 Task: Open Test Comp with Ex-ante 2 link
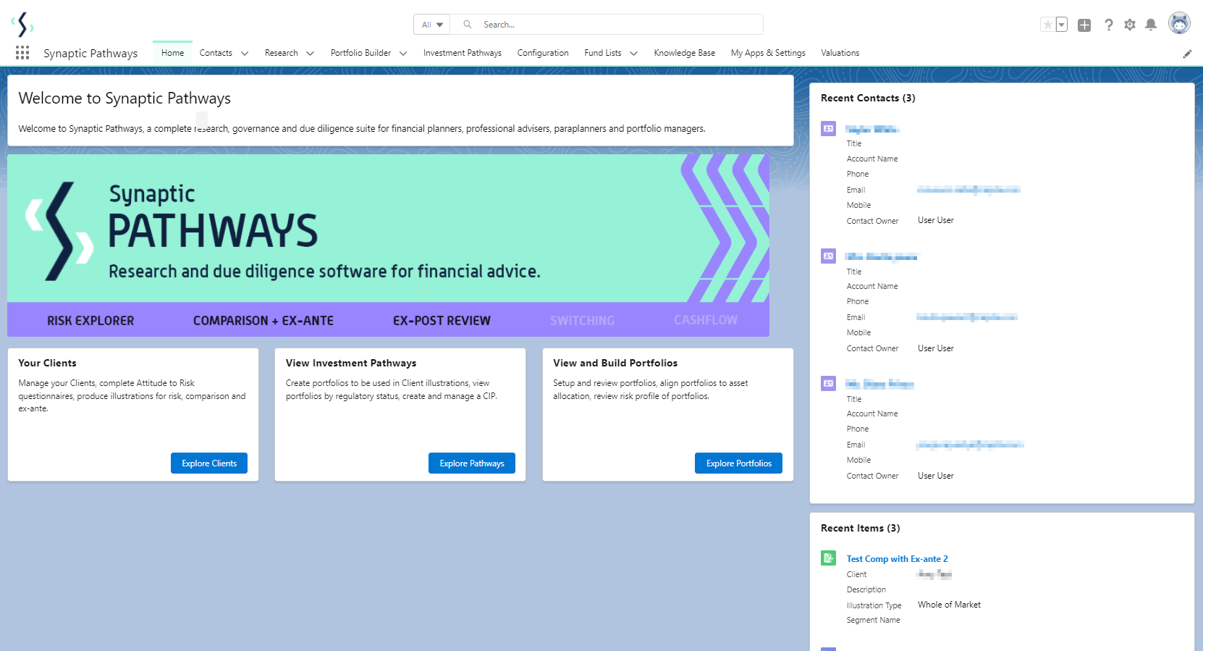897,559
